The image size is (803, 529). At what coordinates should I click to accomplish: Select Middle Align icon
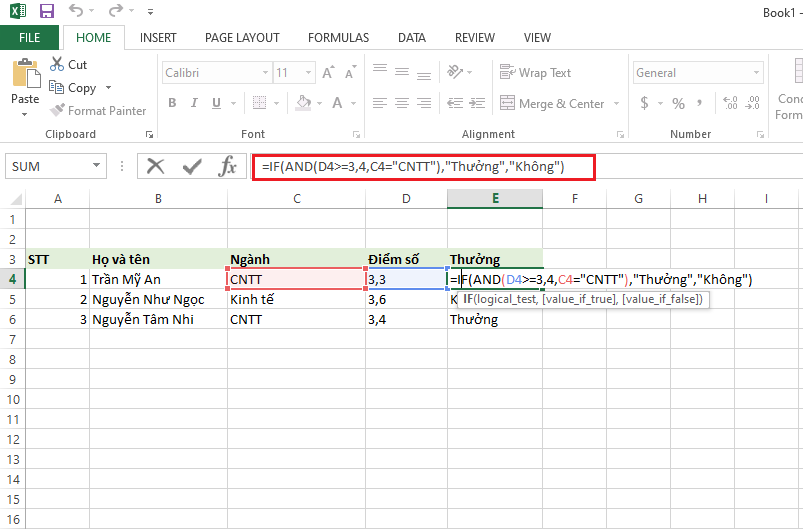tap(402, 72)
